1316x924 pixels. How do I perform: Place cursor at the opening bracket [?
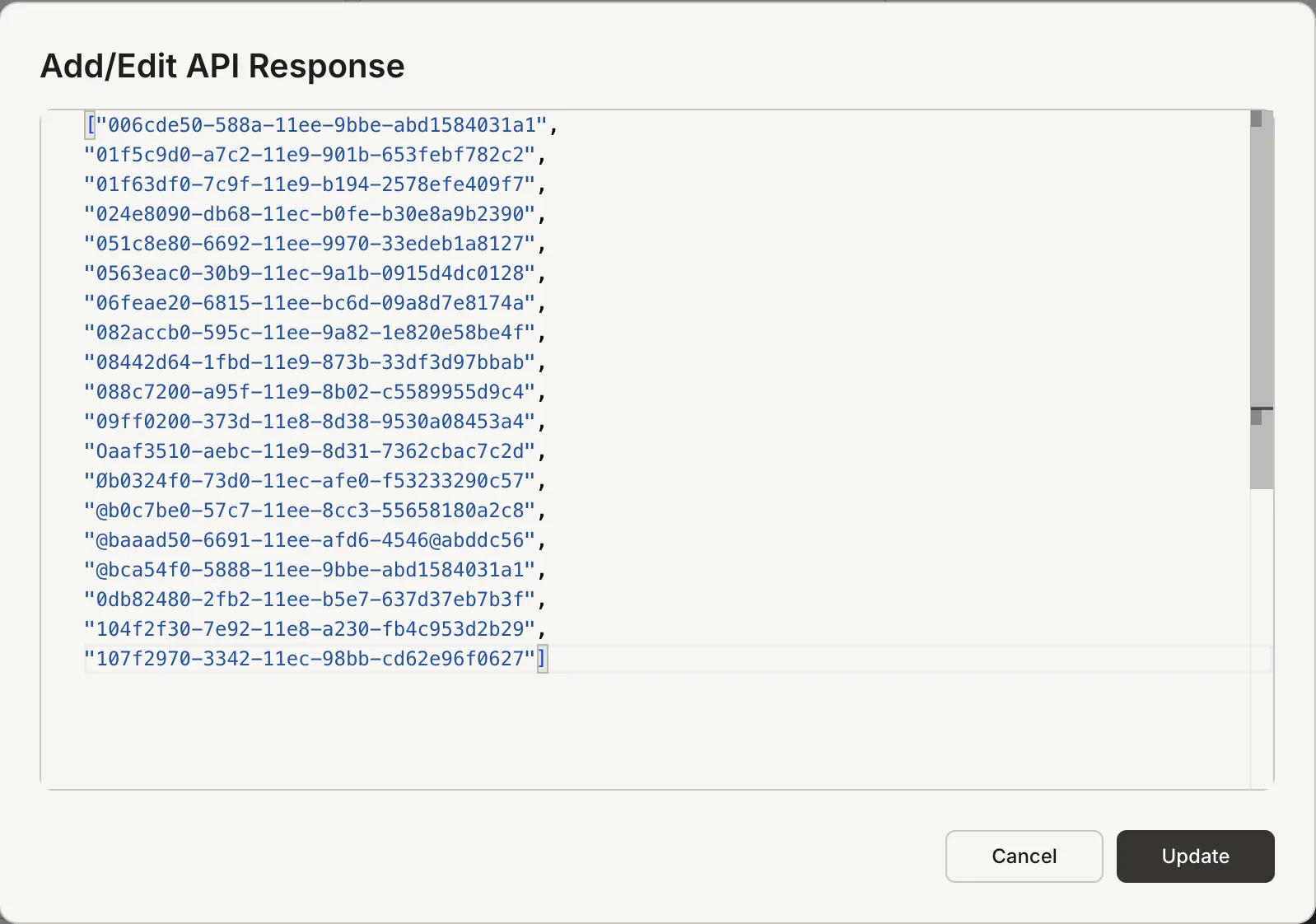pos(91,125)
